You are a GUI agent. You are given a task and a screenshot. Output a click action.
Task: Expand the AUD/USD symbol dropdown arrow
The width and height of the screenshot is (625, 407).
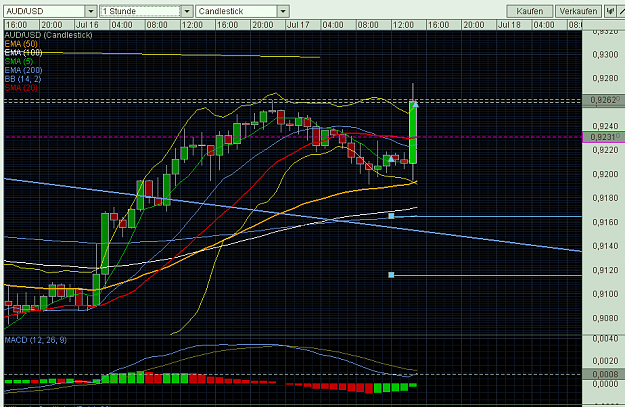[91, 11]
